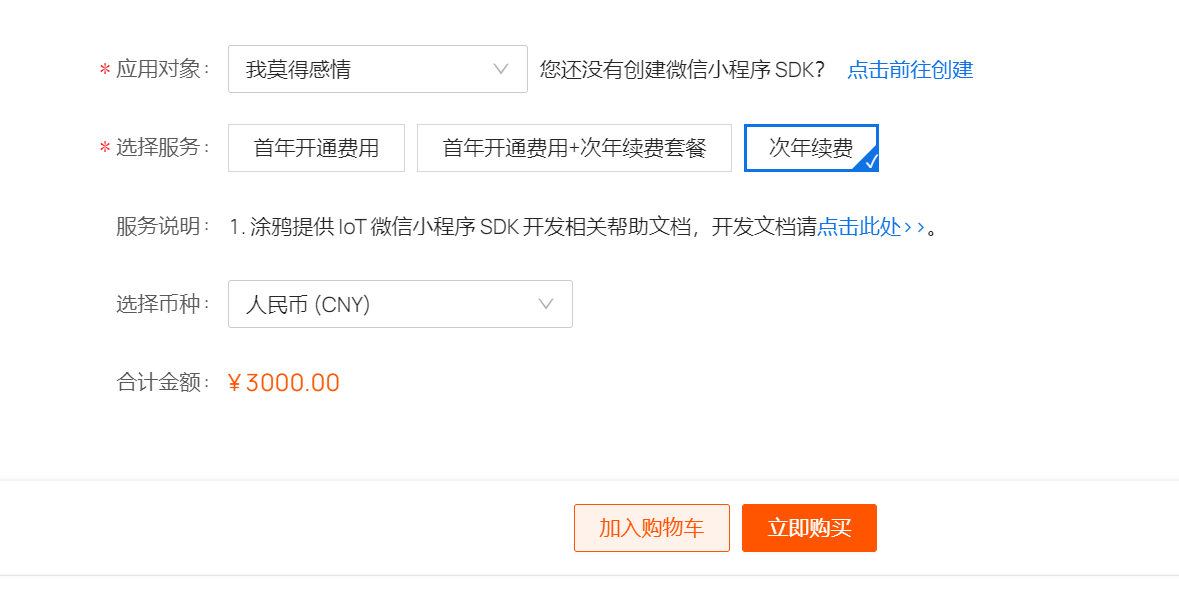
Task: Follow the 点击前往创建 link
Action: pyautogui.click(x=910, y=70)
